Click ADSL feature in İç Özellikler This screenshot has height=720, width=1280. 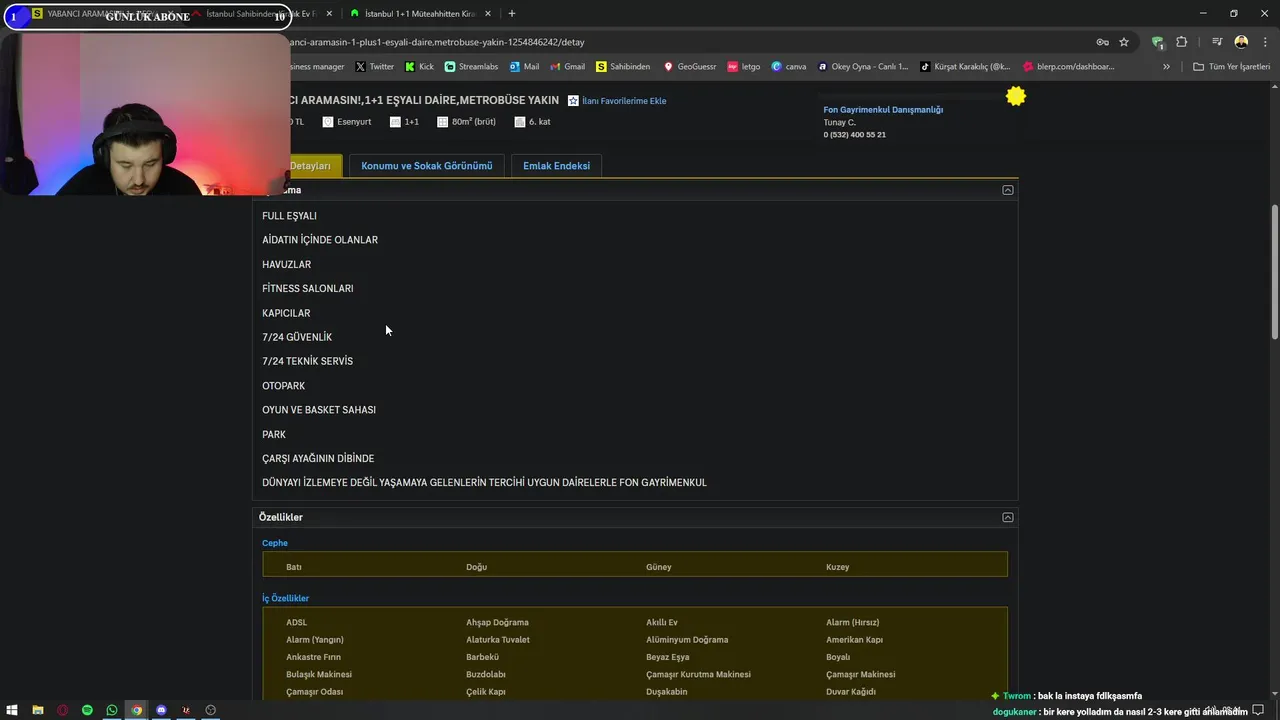(x=296, y=622)
